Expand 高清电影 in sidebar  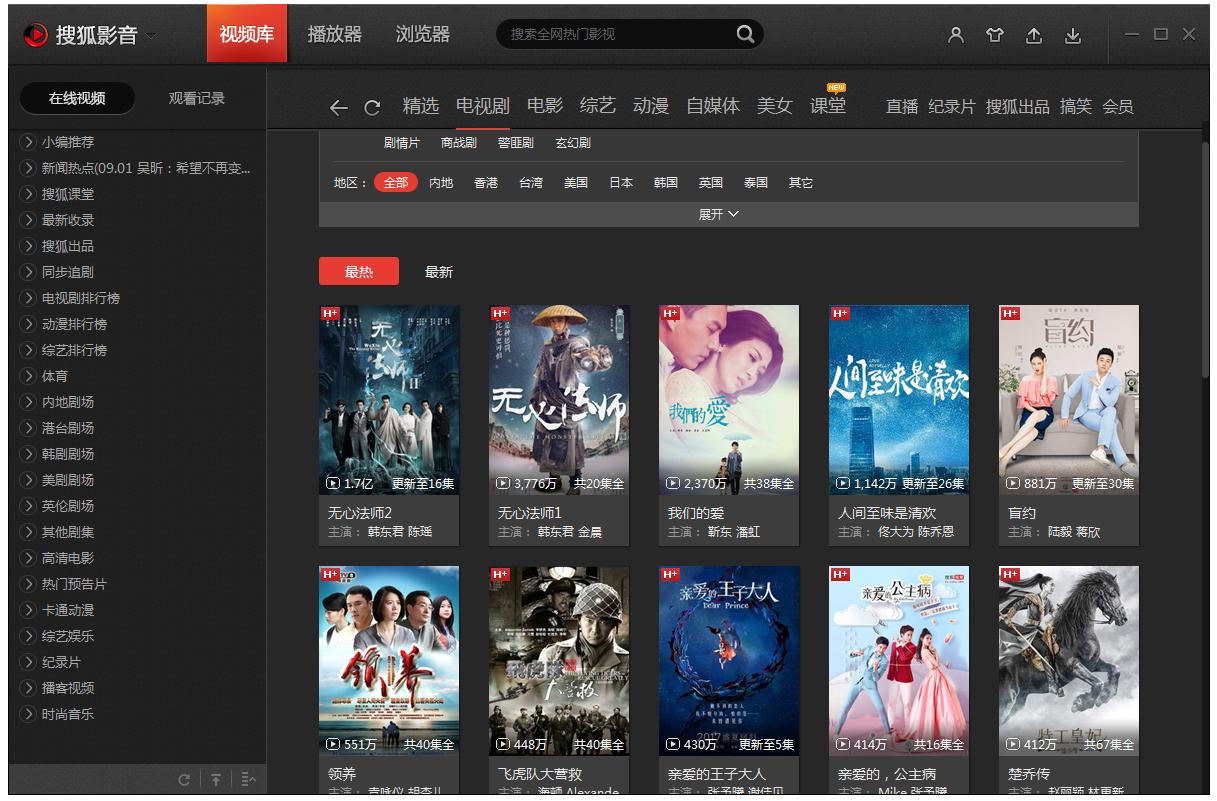point(67,558)
